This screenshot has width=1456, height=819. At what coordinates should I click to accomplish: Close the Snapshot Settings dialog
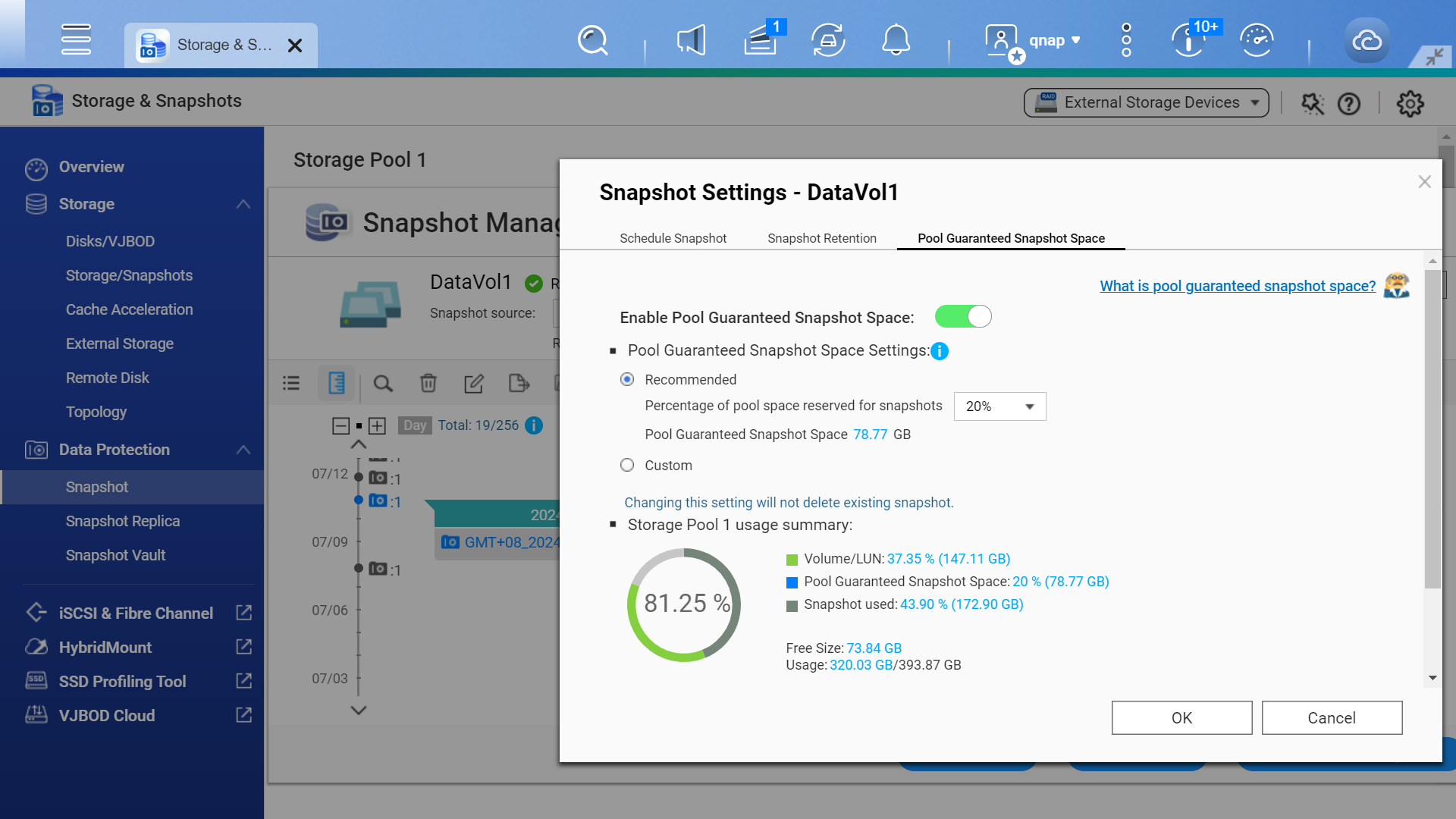point(1424,182)
